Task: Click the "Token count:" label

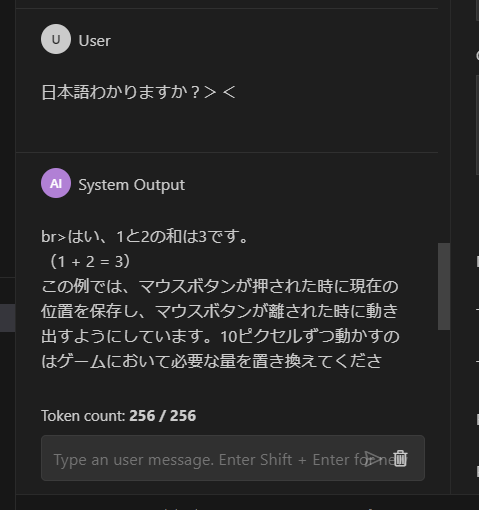Action: point(83,416)
